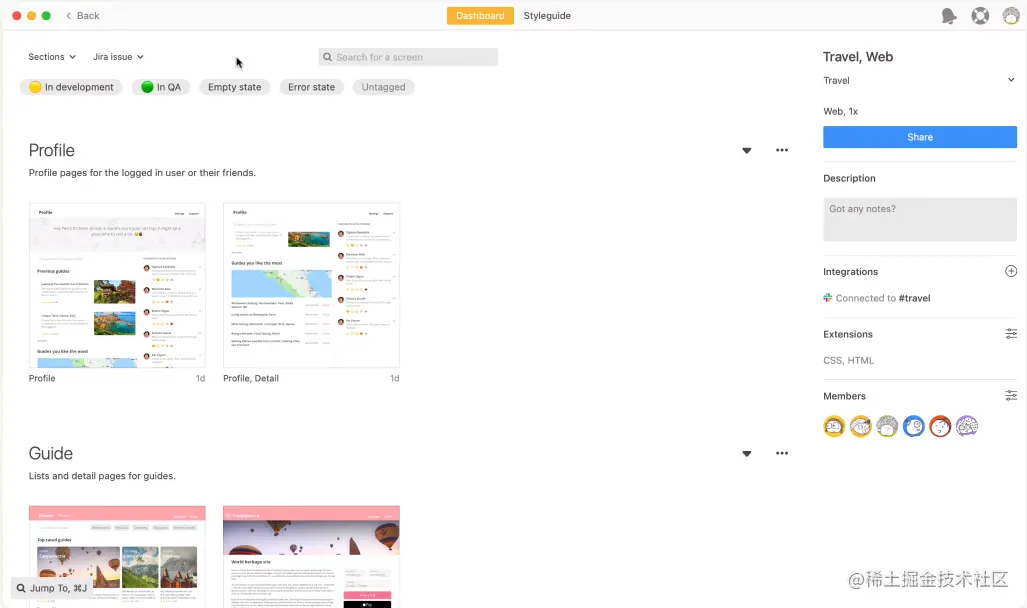The height and width of the screenshot is (608, 1027).
Task: Filter by Empty state tag
Action: tap(234, 87)
